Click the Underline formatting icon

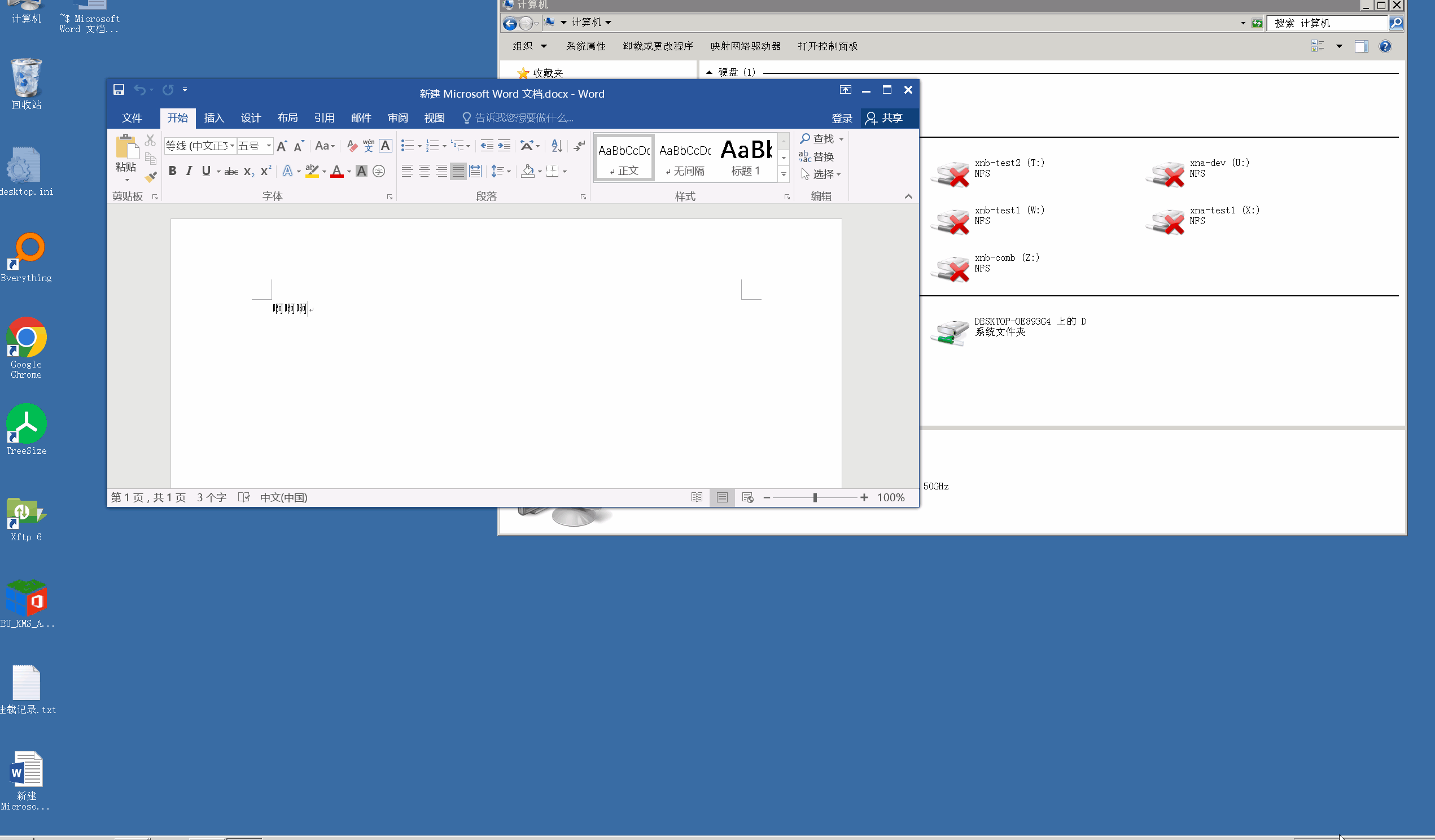(x=206, y=170)
